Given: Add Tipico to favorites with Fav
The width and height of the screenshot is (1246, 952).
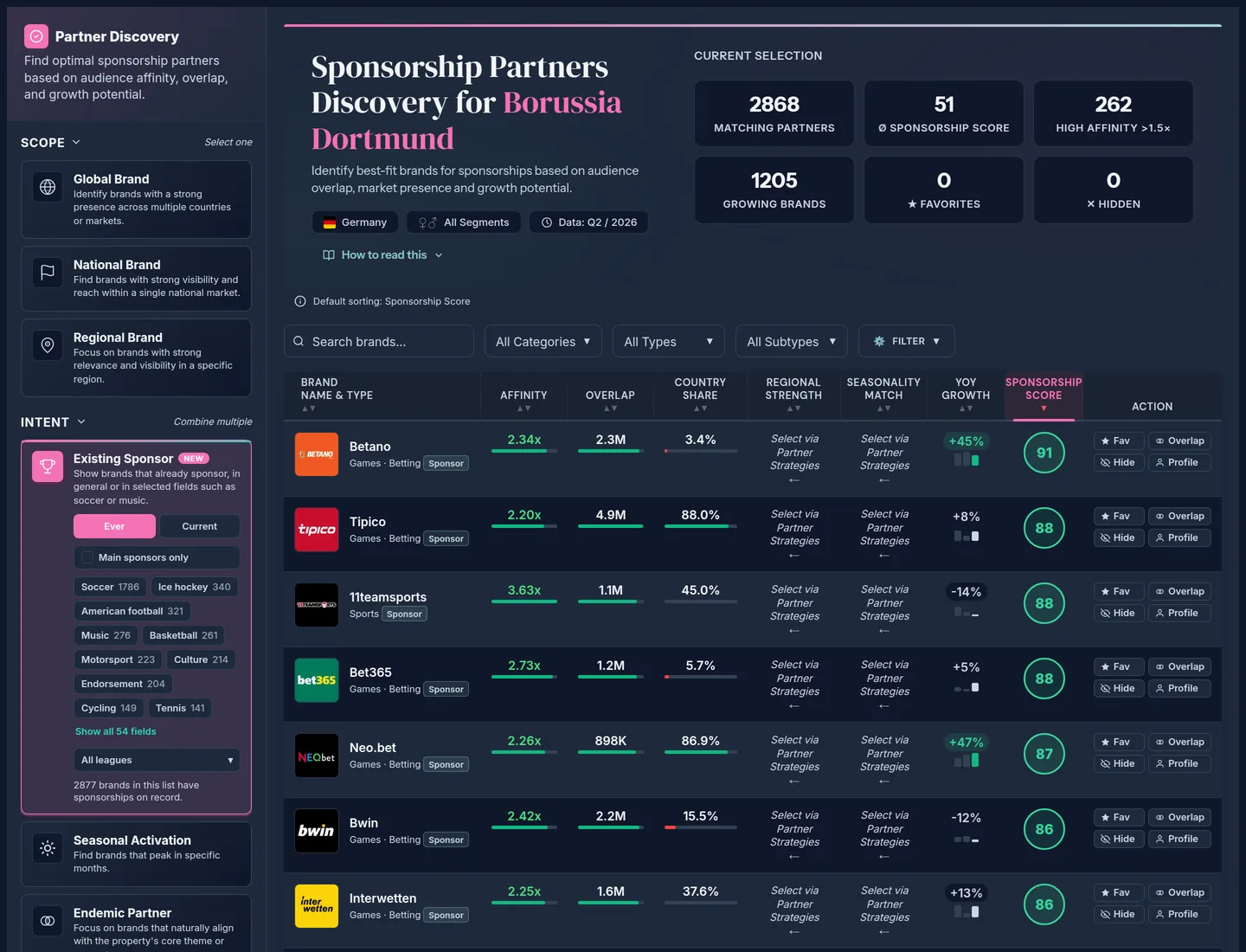Looking at the screenshot, I should (1118, 516).
